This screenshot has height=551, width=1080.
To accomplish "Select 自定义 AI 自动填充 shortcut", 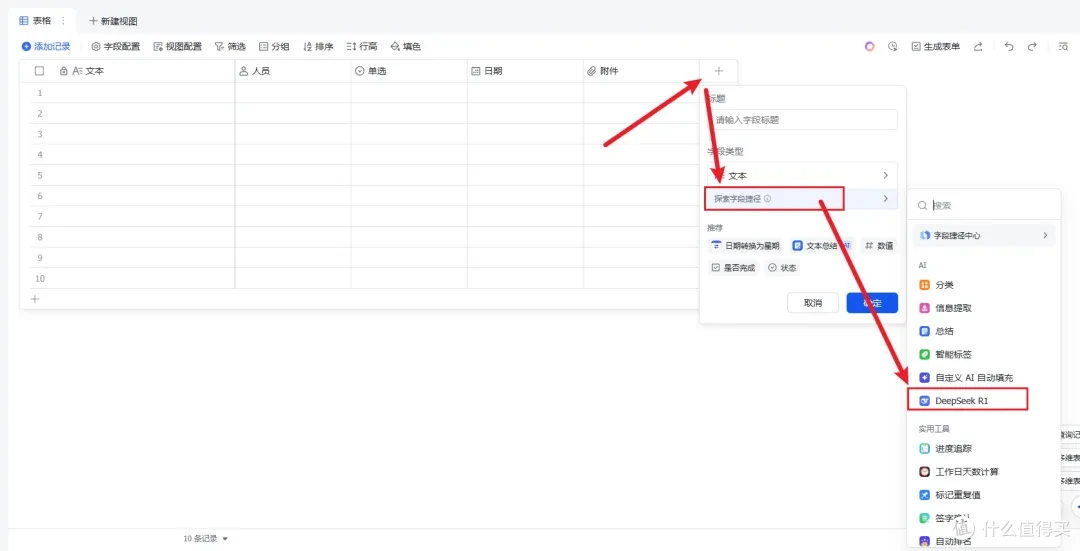I will point(984,378).
